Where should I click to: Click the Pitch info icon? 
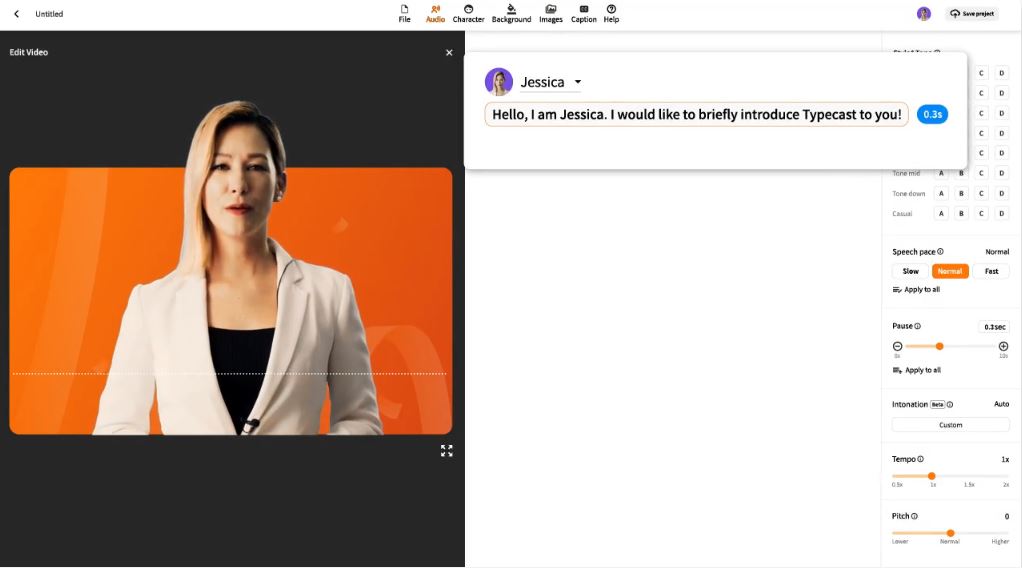(914, 516)
